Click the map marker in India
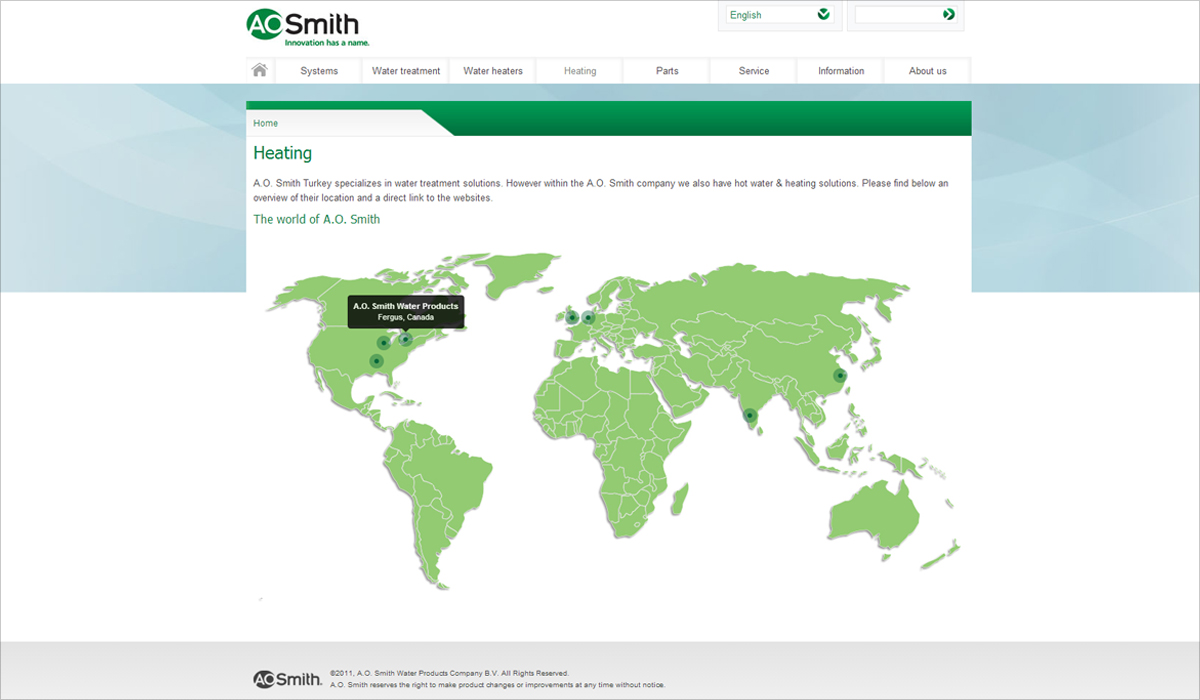Image resolution: width=1200 pixels, height=700 pixels. 749,415
